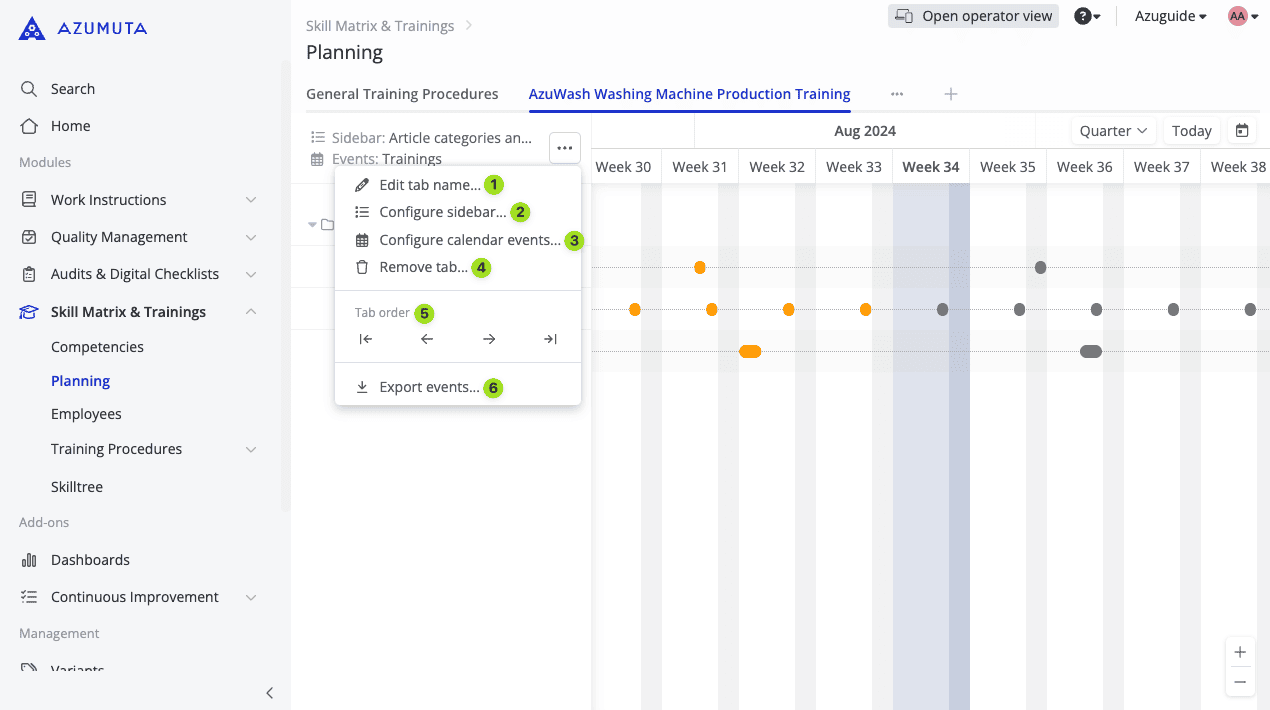Add a new planning tab

coord(951,94)
